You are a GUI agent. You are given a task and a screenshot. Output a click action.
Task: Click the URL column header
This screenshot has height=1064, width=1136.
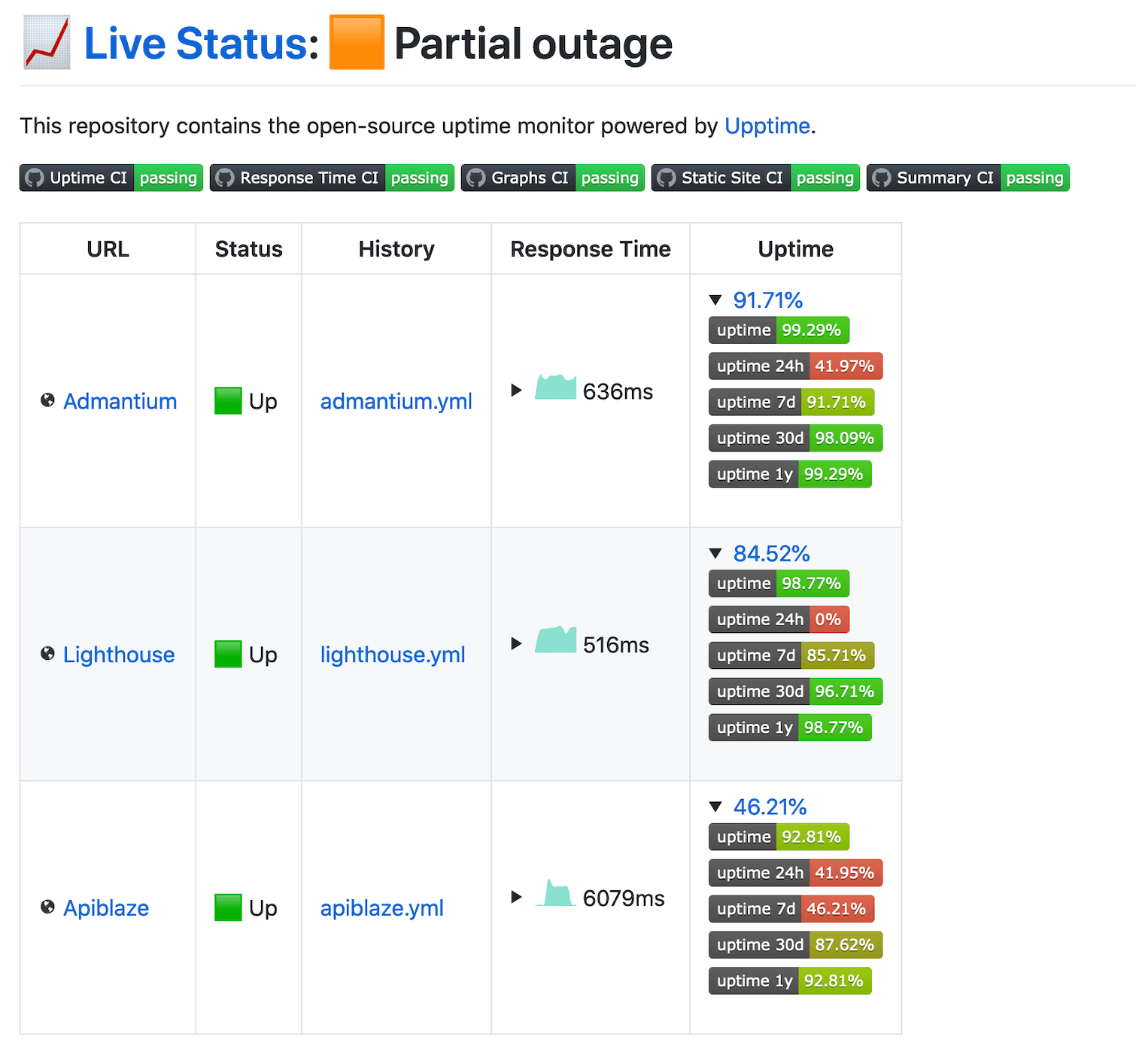pos(108,249)
